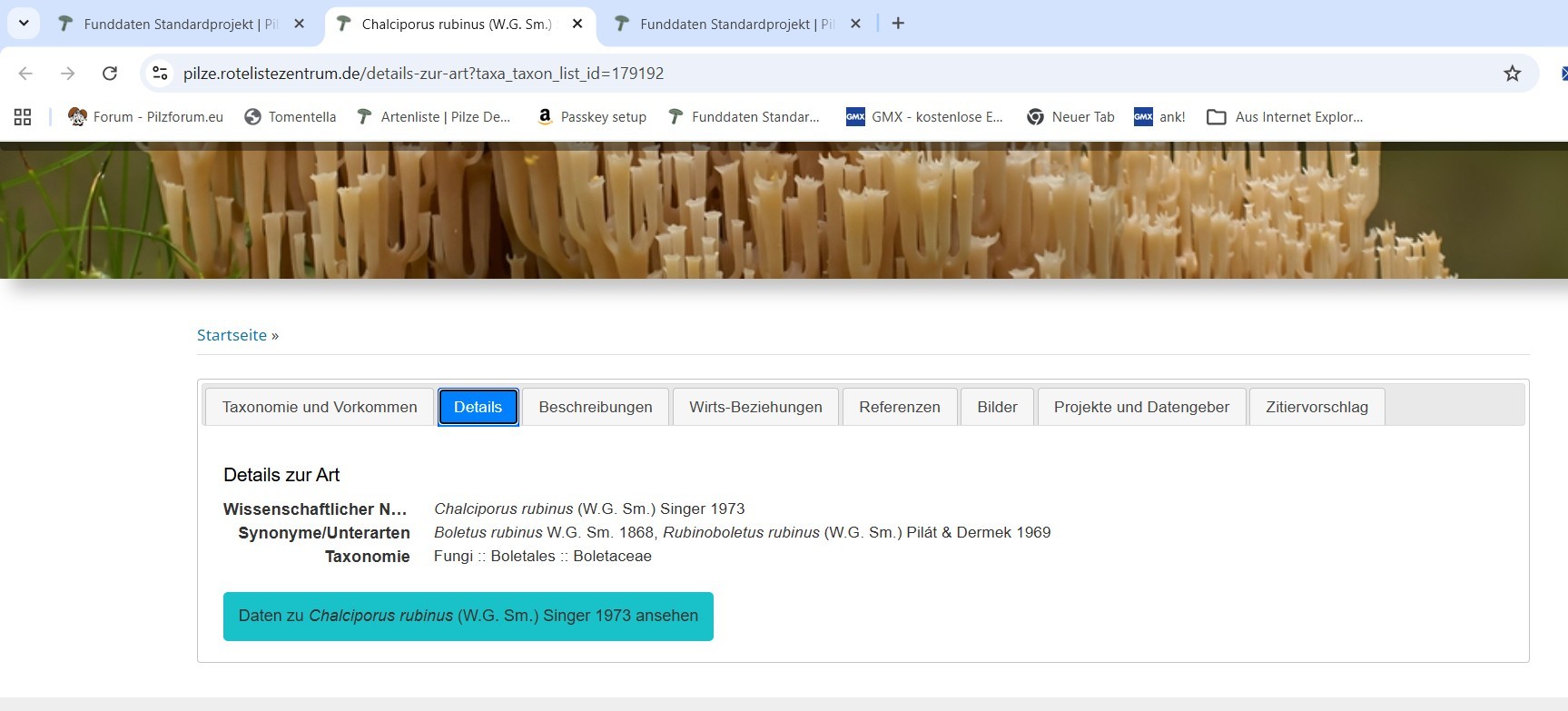Switch to the Taxonomie und Vorkommen tab

(x=320, y=407)
